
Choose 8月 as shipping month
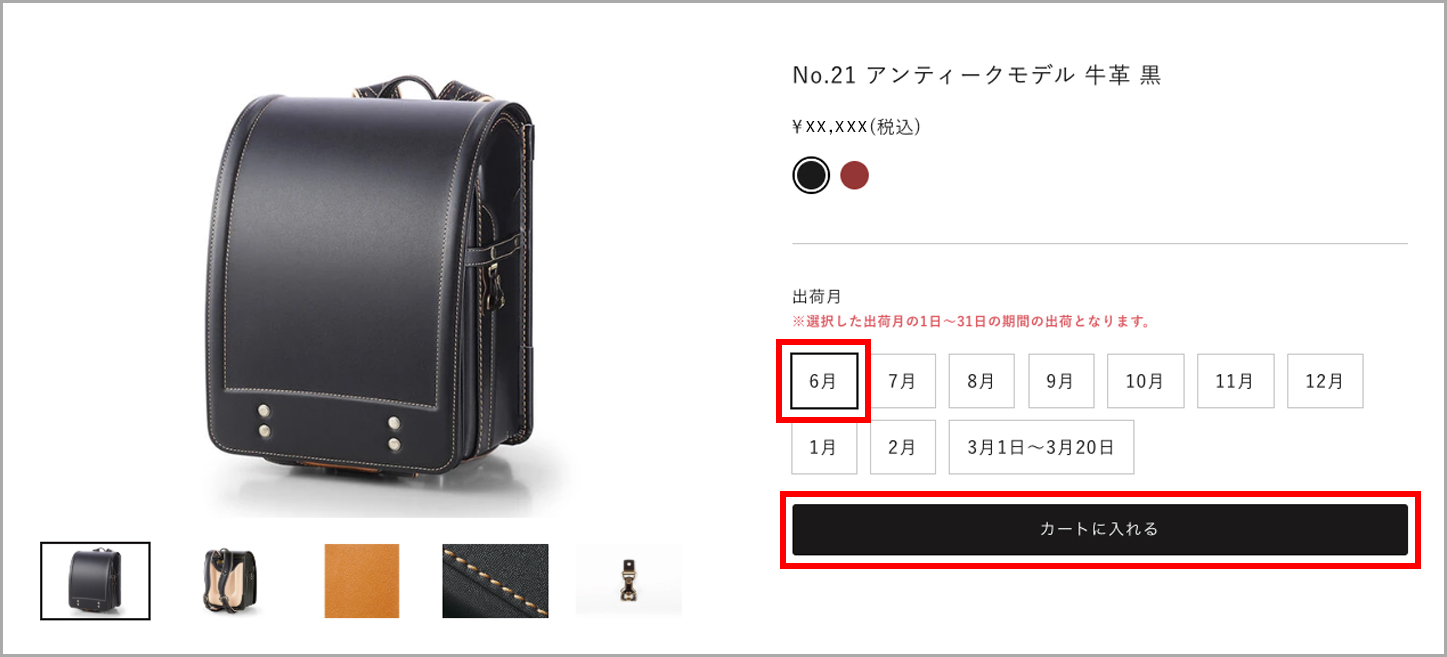pyautogui.click(x=981, y=381)
